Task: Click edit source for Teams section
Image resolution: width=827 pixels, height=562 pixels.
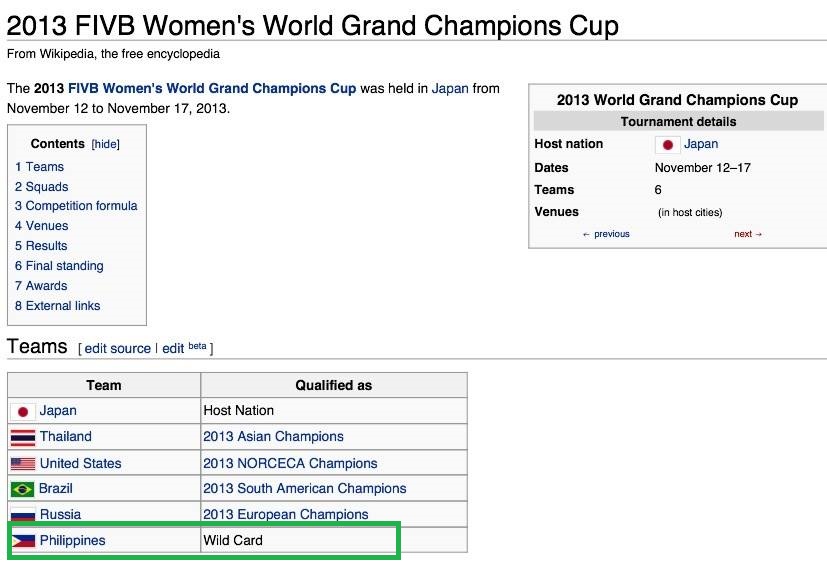Action: 117,349
